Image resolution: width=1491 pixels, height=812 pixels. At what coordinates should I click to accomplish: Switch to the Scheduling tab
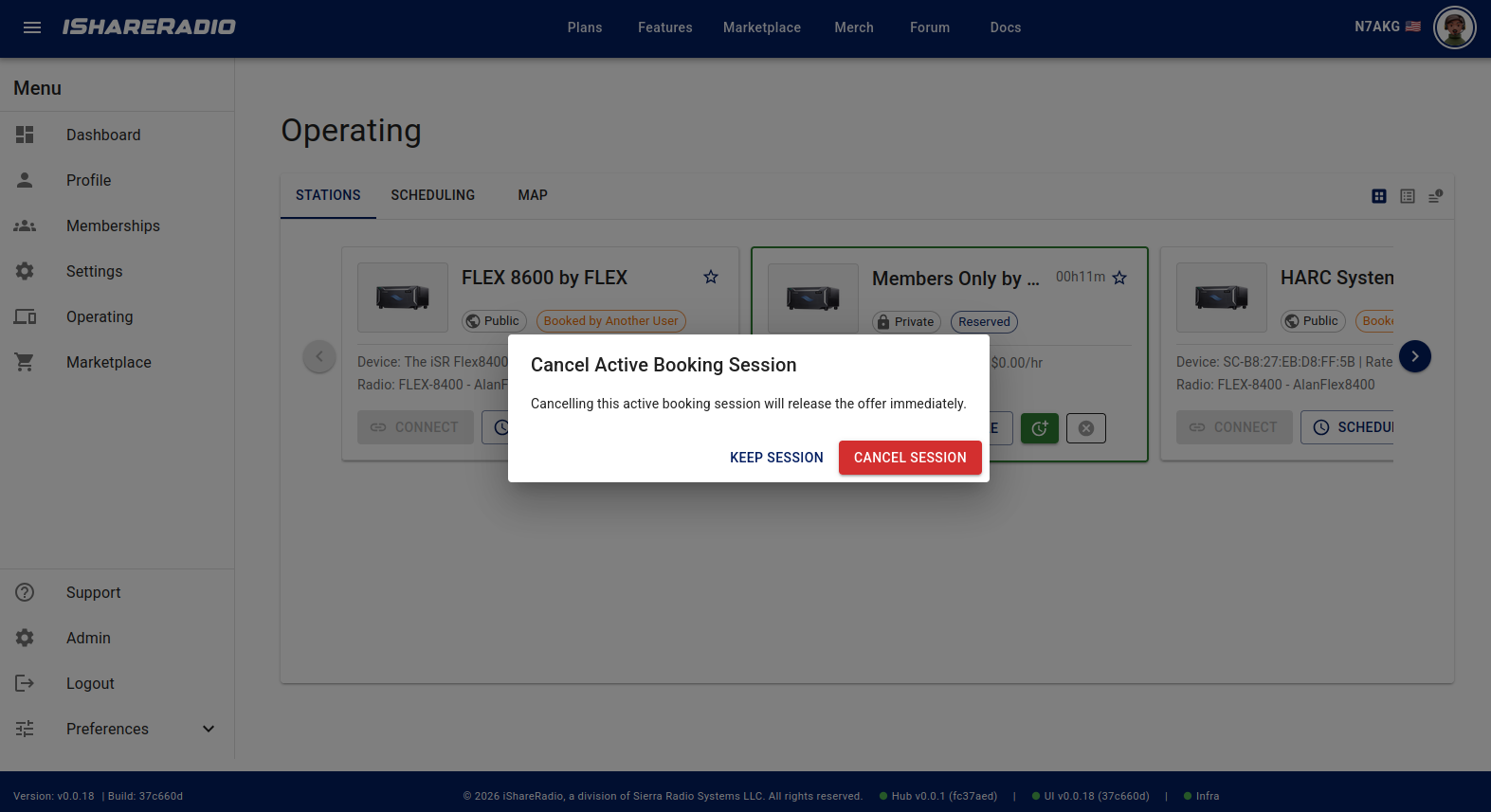tap(433, 195)
